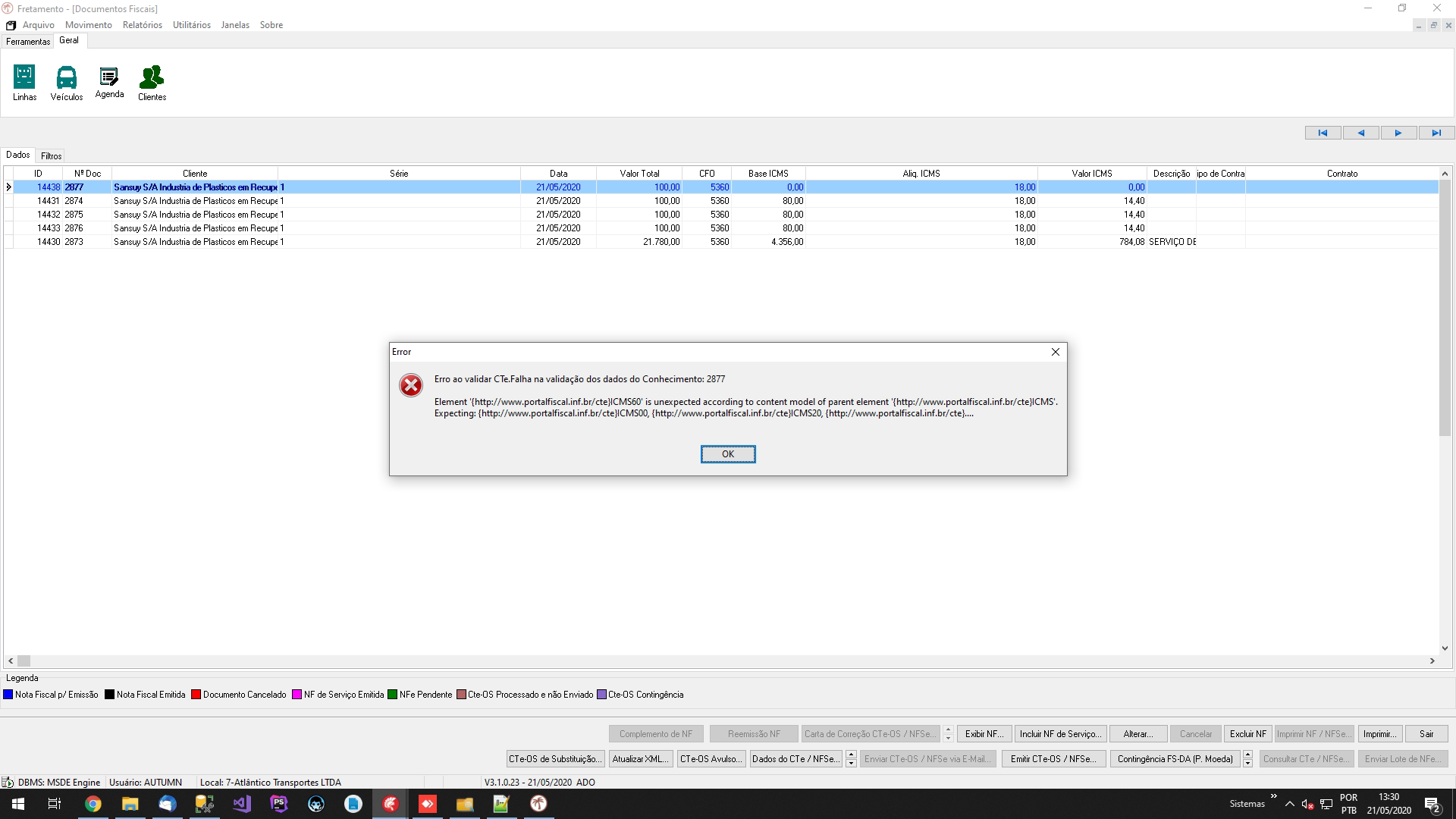The height and width of the screenshot is (819, 1456).
Task: Click magenta NF de Serviço Emitida swatch
Action: click(297, 695)
